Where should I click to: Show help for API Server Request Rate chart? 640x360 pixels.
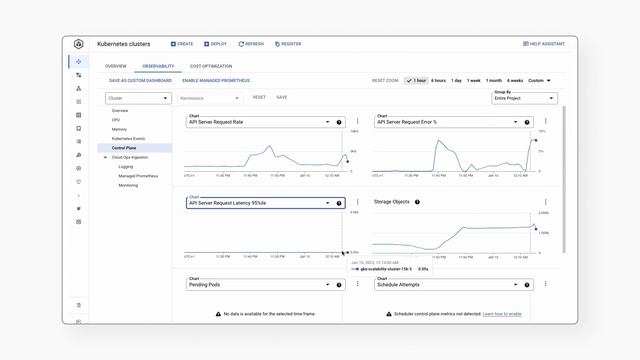click(x=339, y=122)
